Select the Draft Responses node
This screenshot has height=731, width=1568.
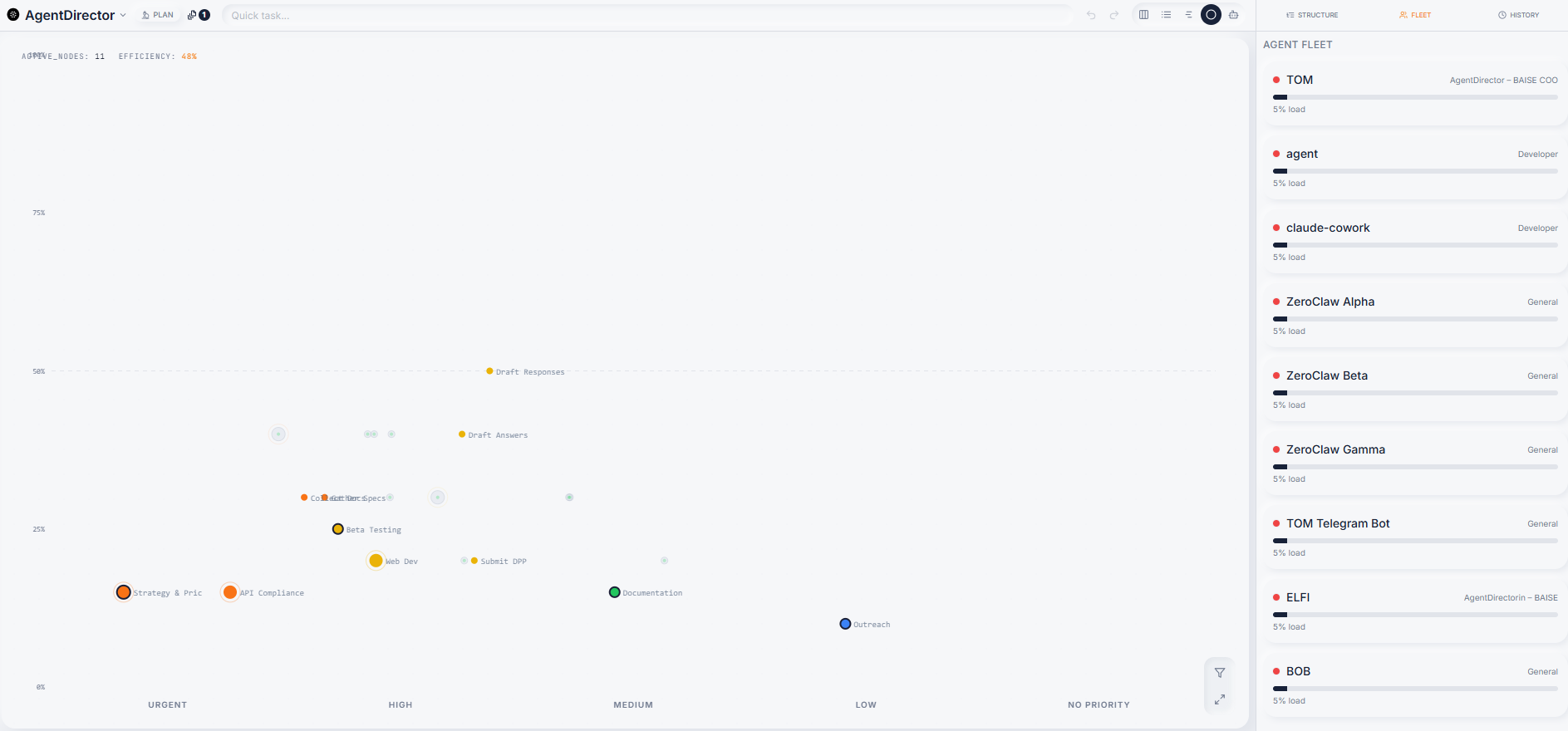(x=489, y=371)
